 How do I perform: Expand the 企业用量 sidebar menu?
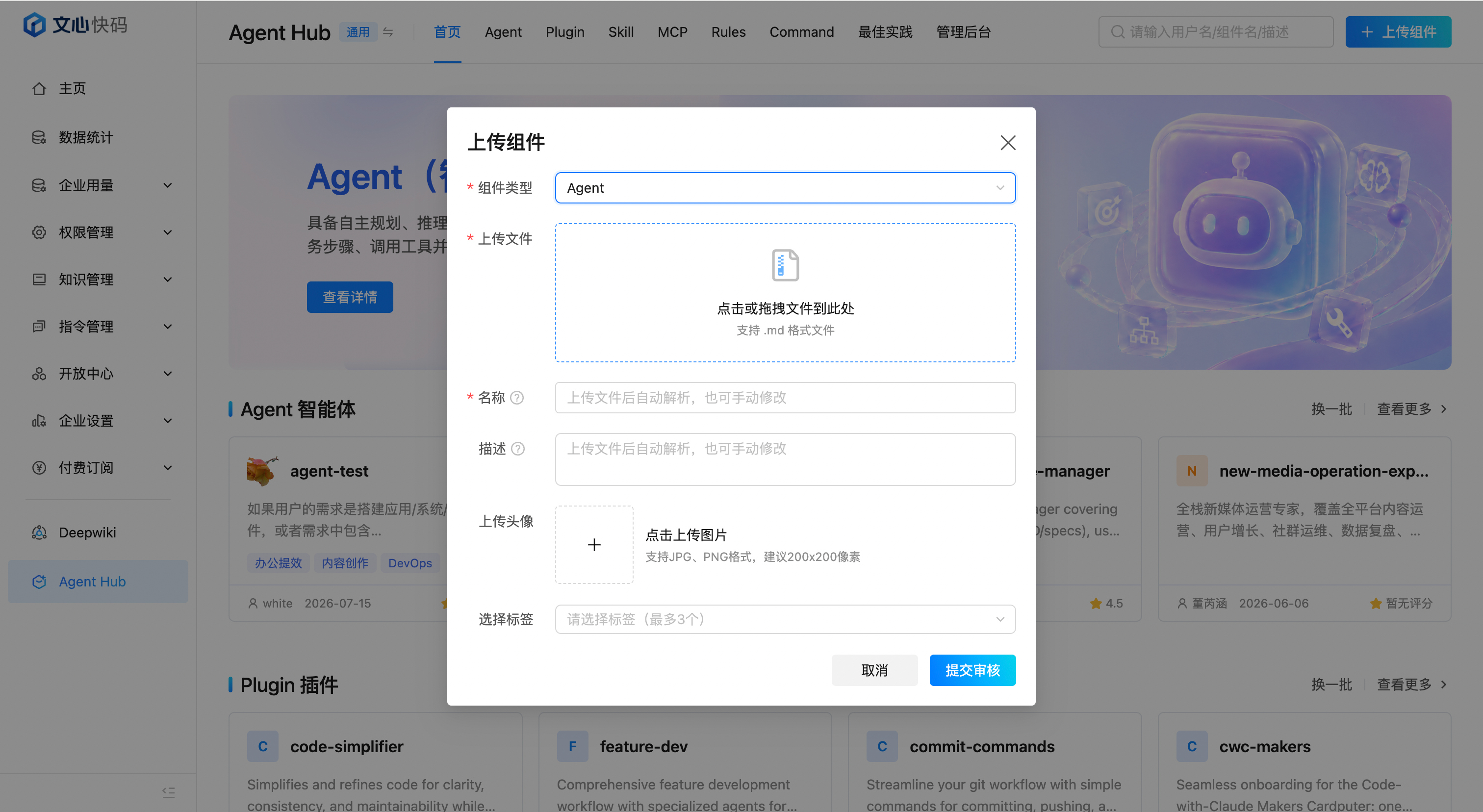[168, 185]
